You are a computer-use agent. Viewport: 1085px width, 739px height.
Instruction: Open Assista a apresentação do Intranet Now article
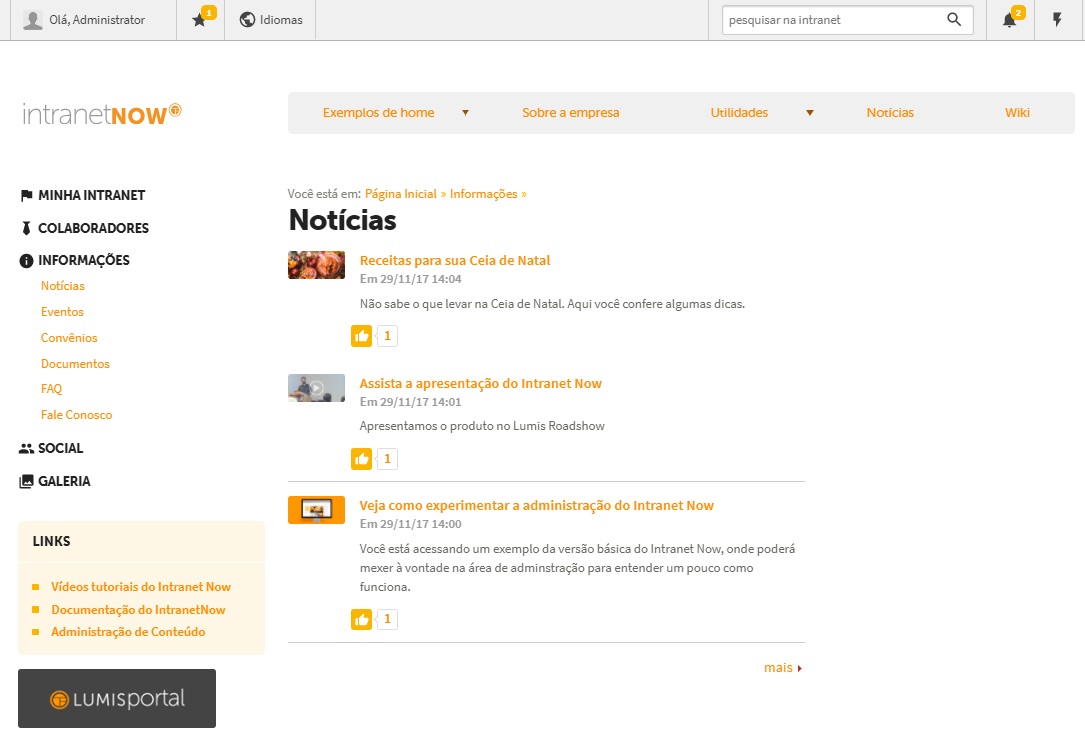pyautogui.click(x=480, y=383)
